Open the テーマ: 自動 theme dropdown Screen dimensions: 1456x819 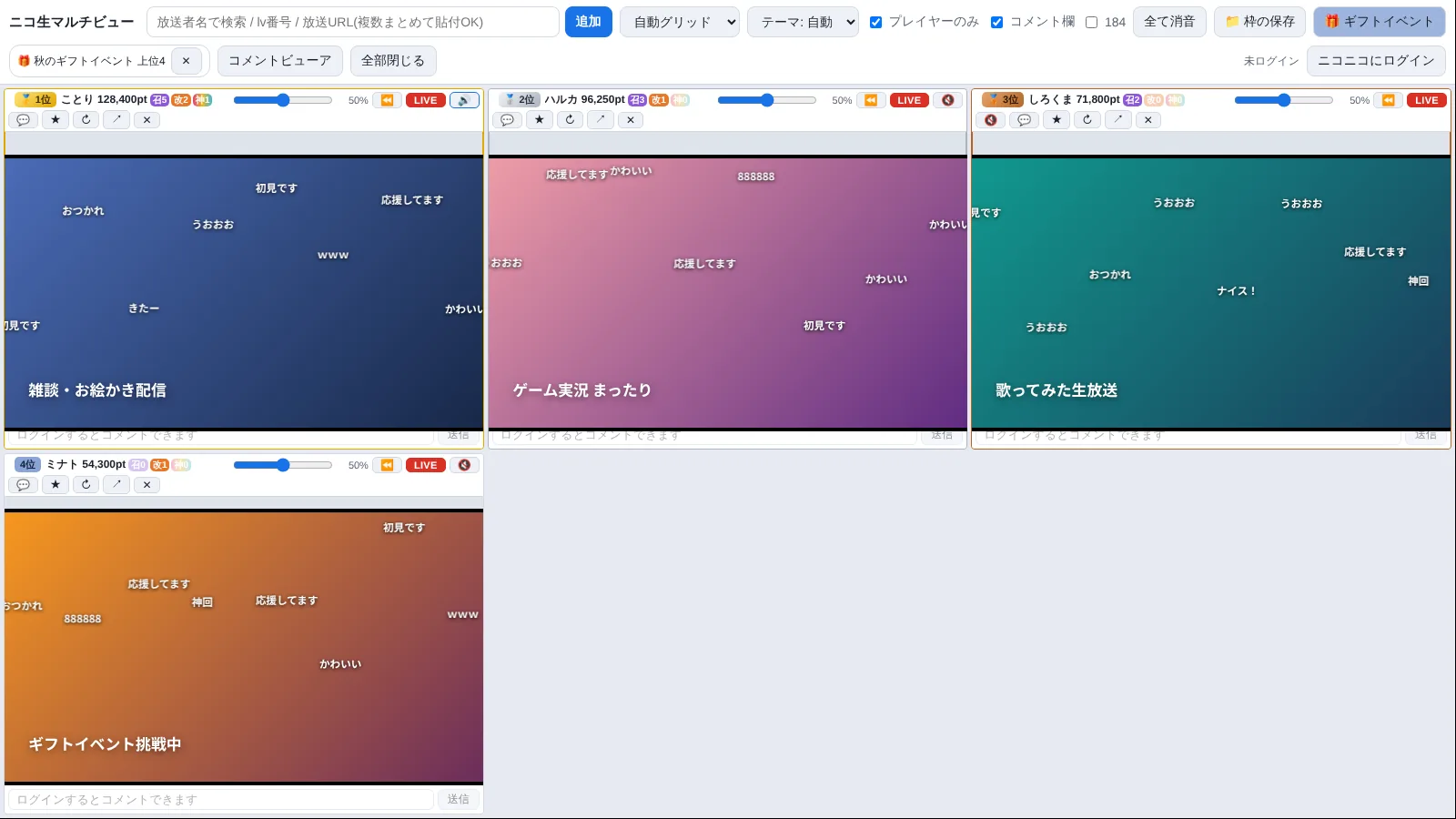point(803,22)
